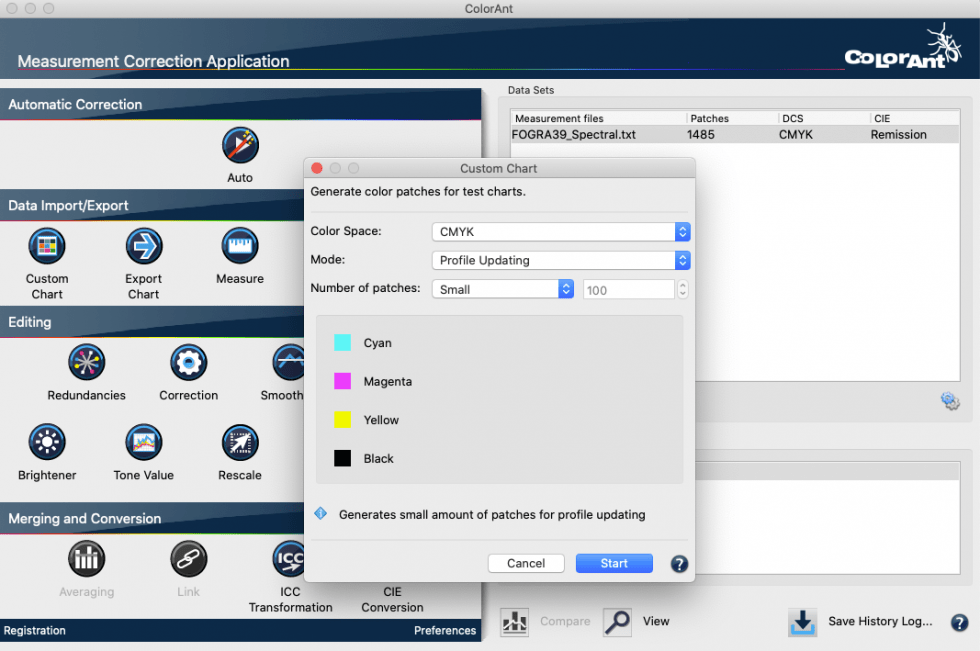The image size is (980, 651).
Task: Open the Correction tool
Action: tap(188, 362)
